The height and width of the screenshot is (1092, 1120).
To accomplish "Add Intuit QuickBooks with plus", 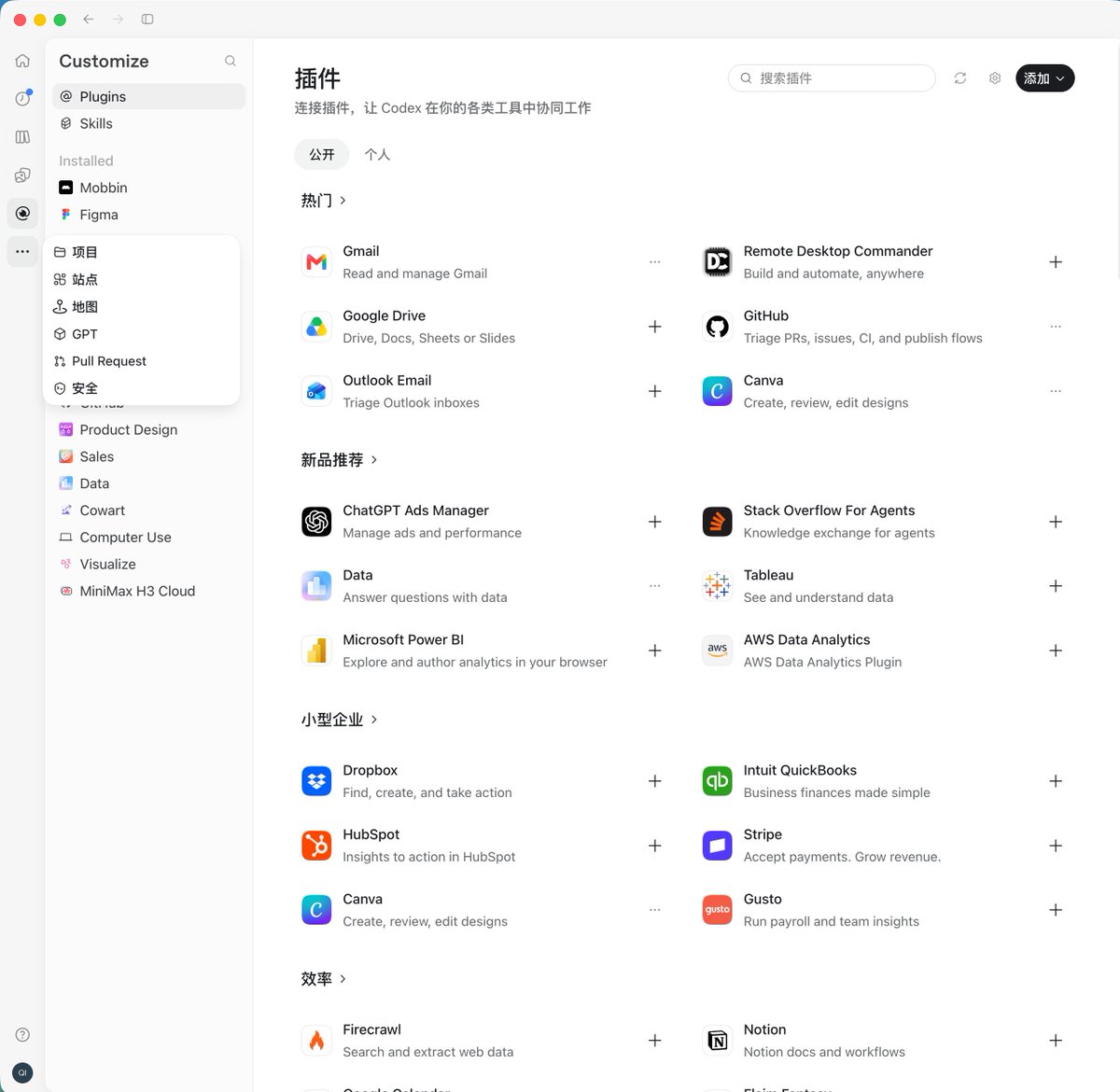I will coord(1056,781).
